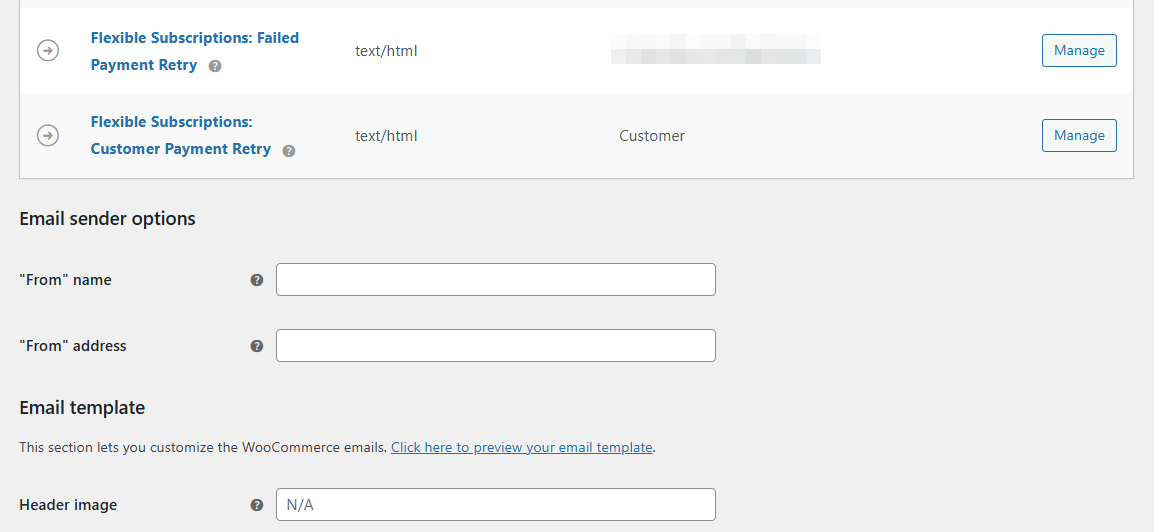Select the Customer recipient cell text
This screenshot has height=532, width=1154.
click(652, 136)
